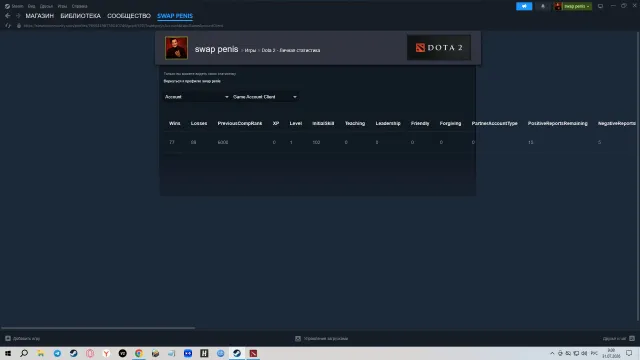Open Yandex Browser from the taskbar
The width and height of the screenshot is (640, 360).
click(106, 353)
